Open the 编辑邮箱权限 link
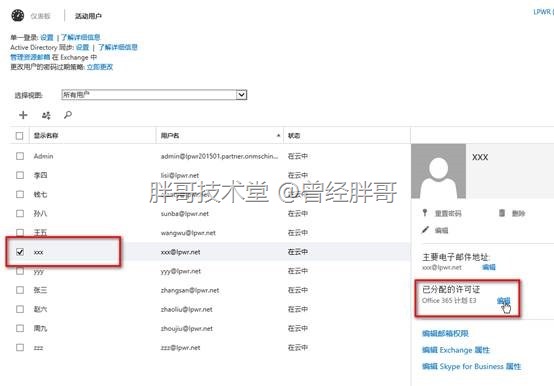554x386 pixels. [x=445, y=333]
